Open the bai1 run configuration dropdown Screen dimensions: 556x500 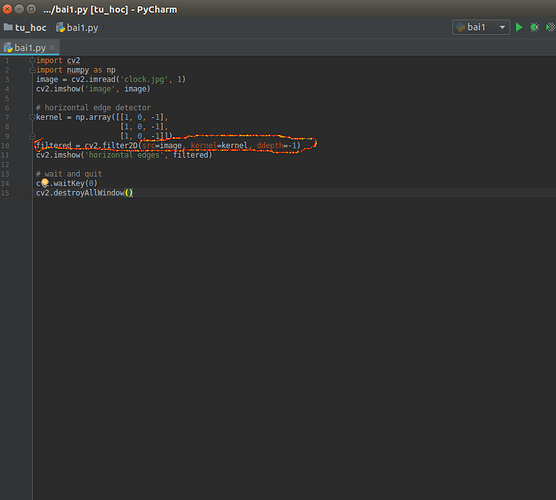pos(502,27)
